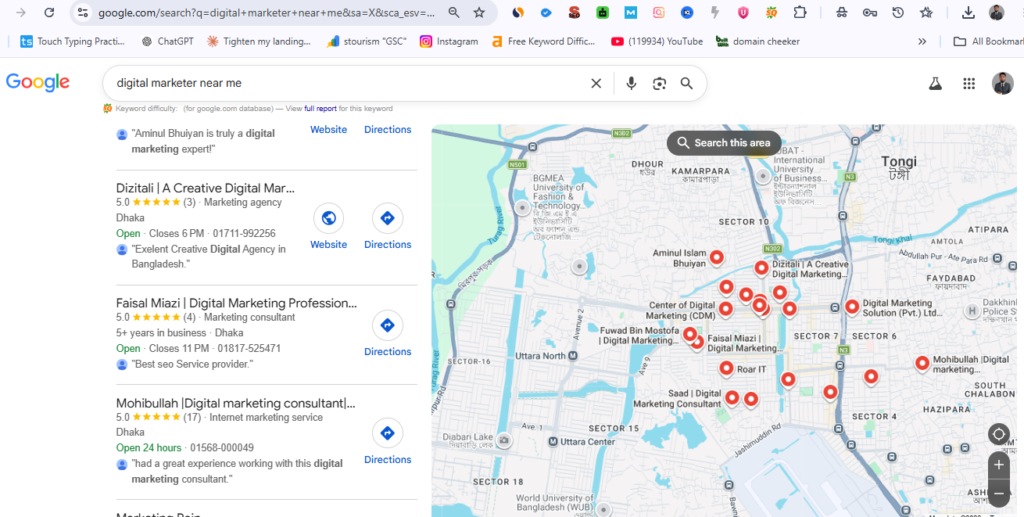This screenshot has height=517, width=1024.
Task: Select the Center of Digital Marketing pin
Action: pos(726,309)
